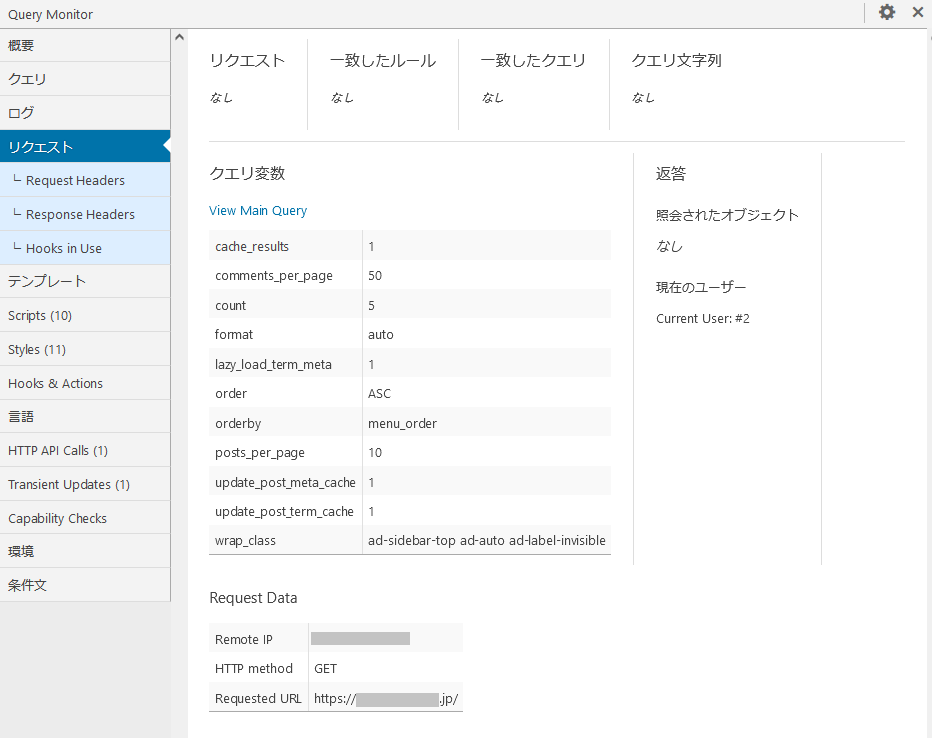View Styles (11) panel
The image size is (932, 738).
84,349
